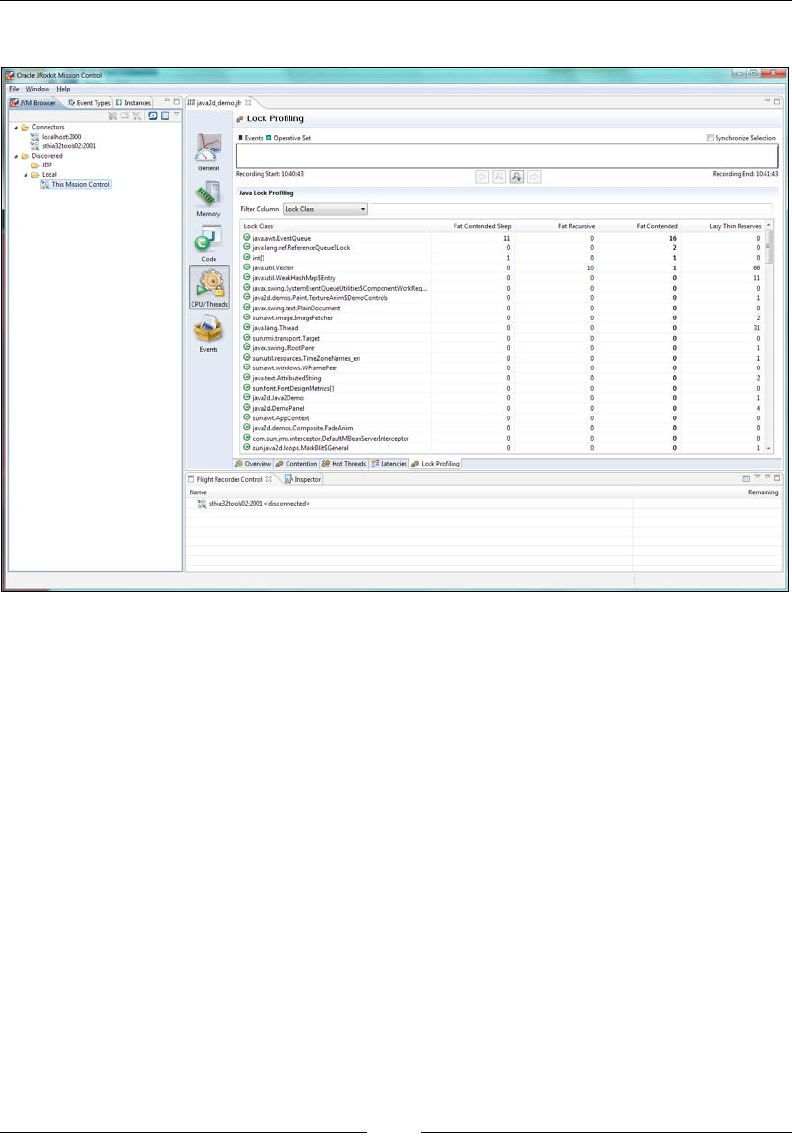Screen dimensions: 792x1142
Task: Open the Window menu
Action: (37, 89)
